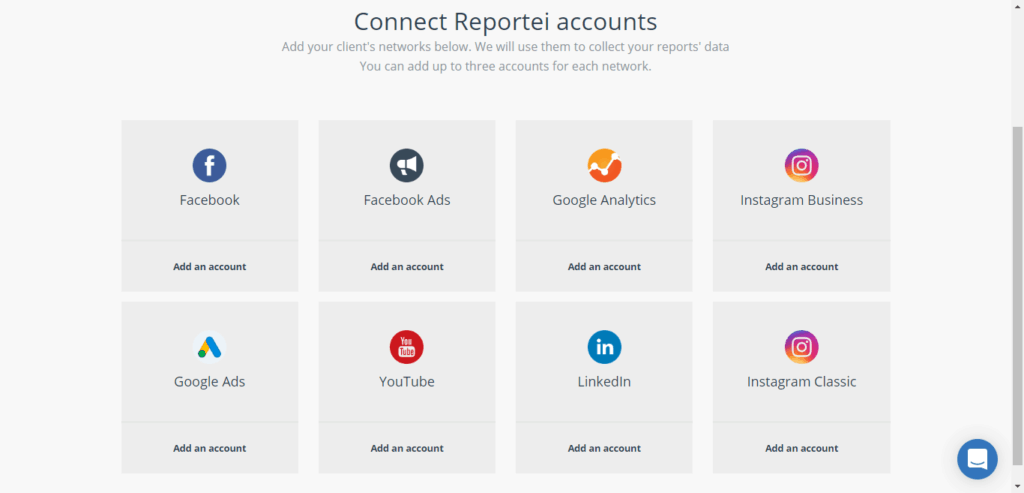The height and width of the screenshot is (493, 1024).
Task: Click the Facebook logo icon
Action: pos(210,165)
